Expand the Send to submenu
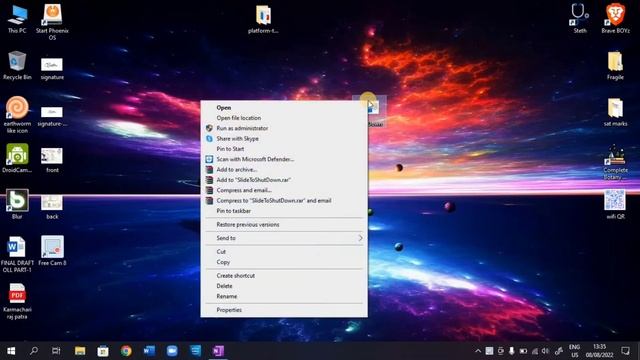 coord(284,238)
